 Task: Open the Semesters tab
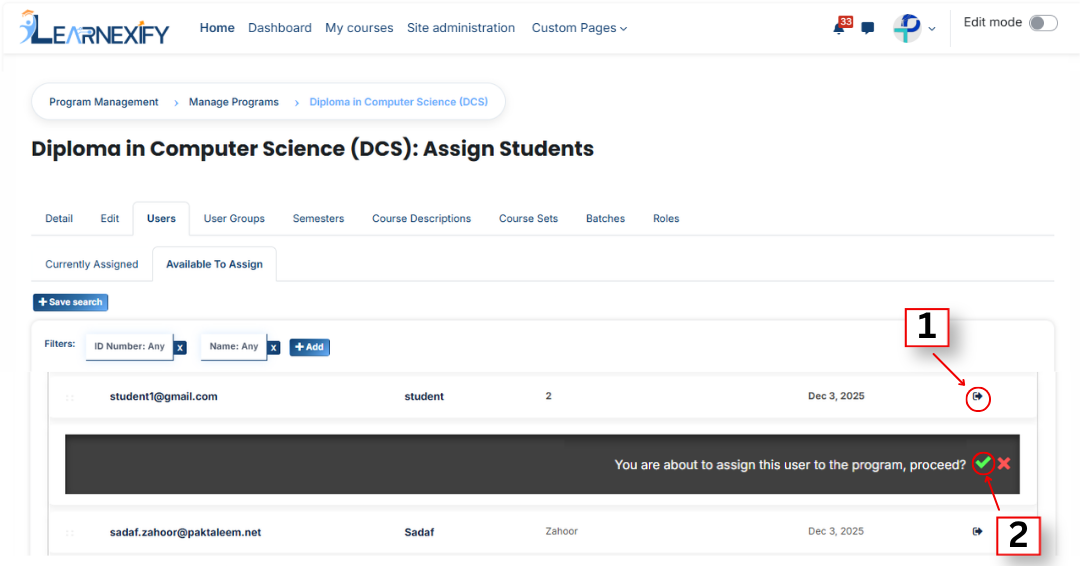click(318, 218)
